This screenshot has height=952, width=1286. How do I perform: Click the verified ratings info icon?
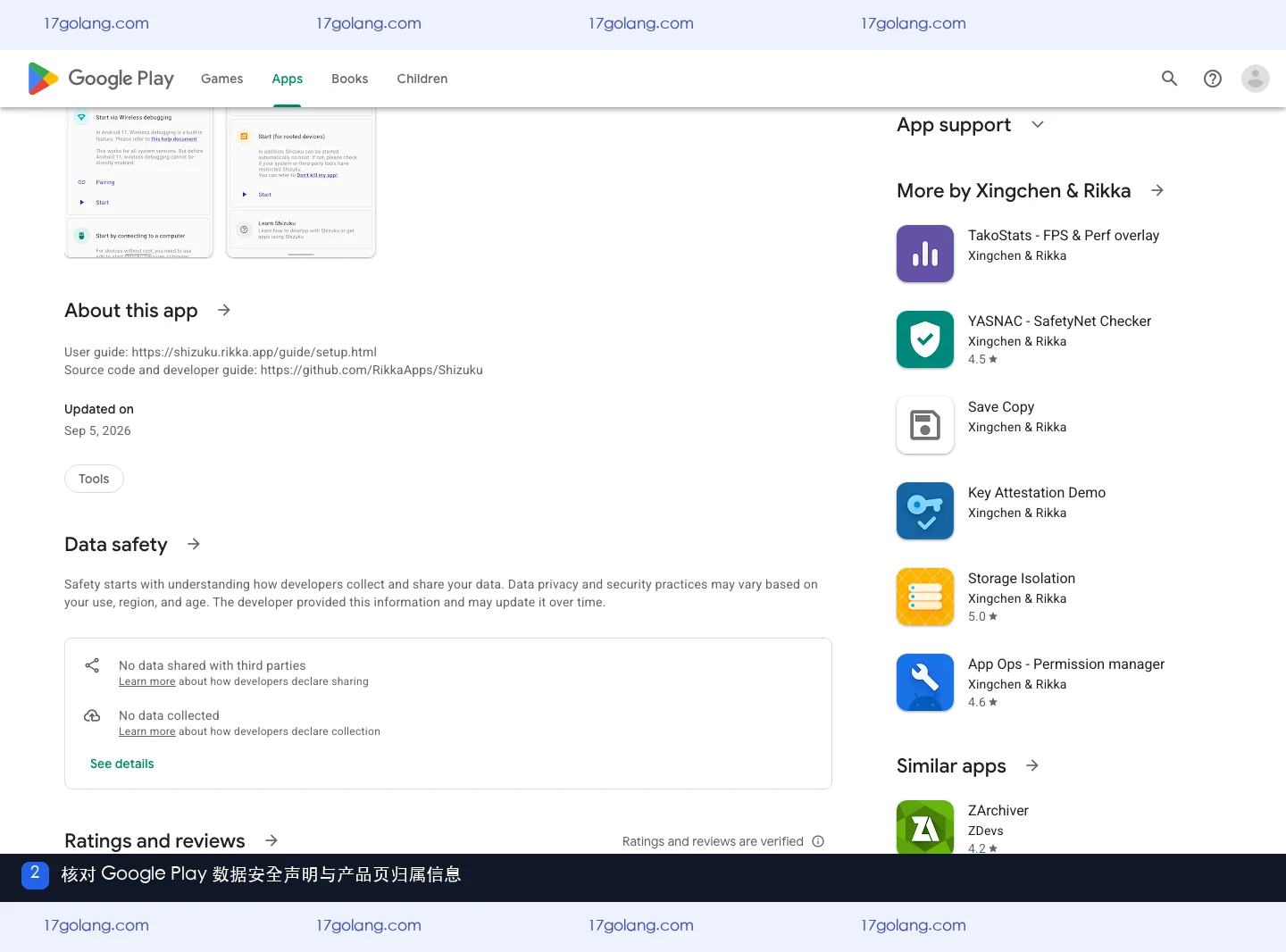coord(818,841)
